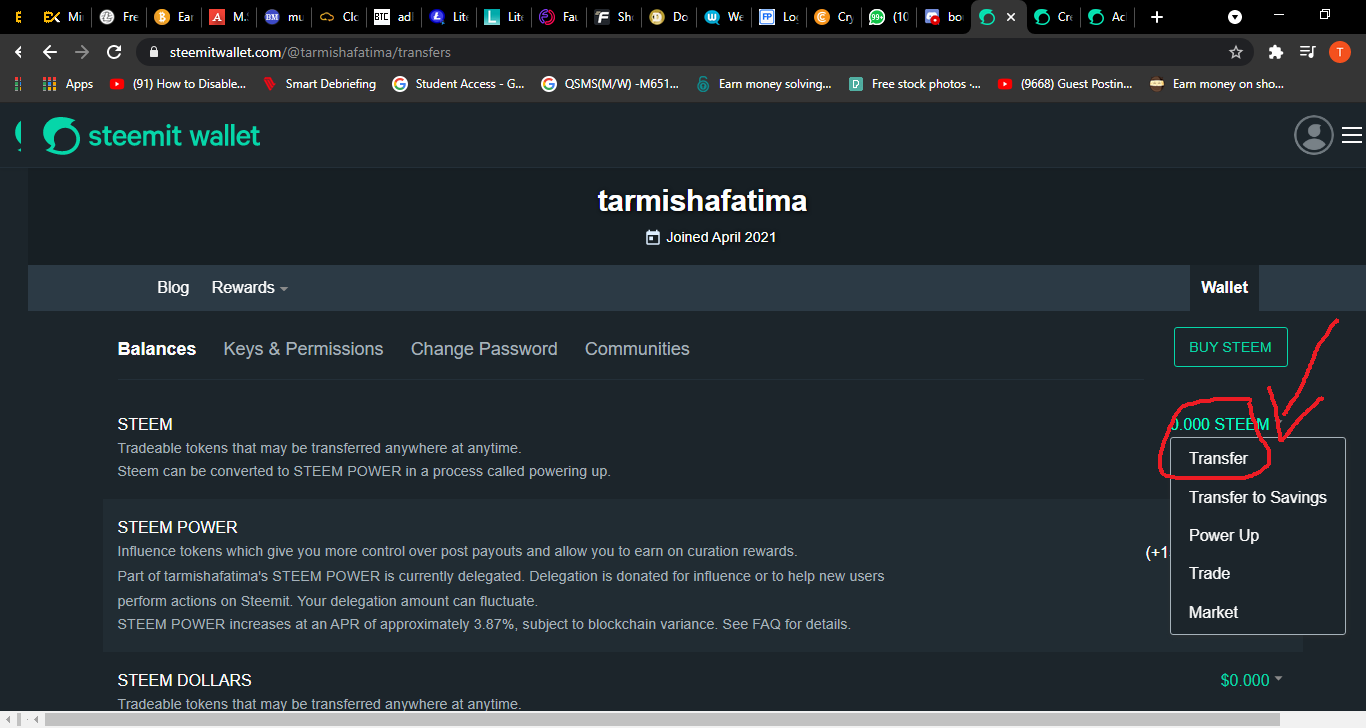Switch to the 'Sh' F-icon browser tab
Viewport: 1366px width, 728px height.
tap(612, 17)
